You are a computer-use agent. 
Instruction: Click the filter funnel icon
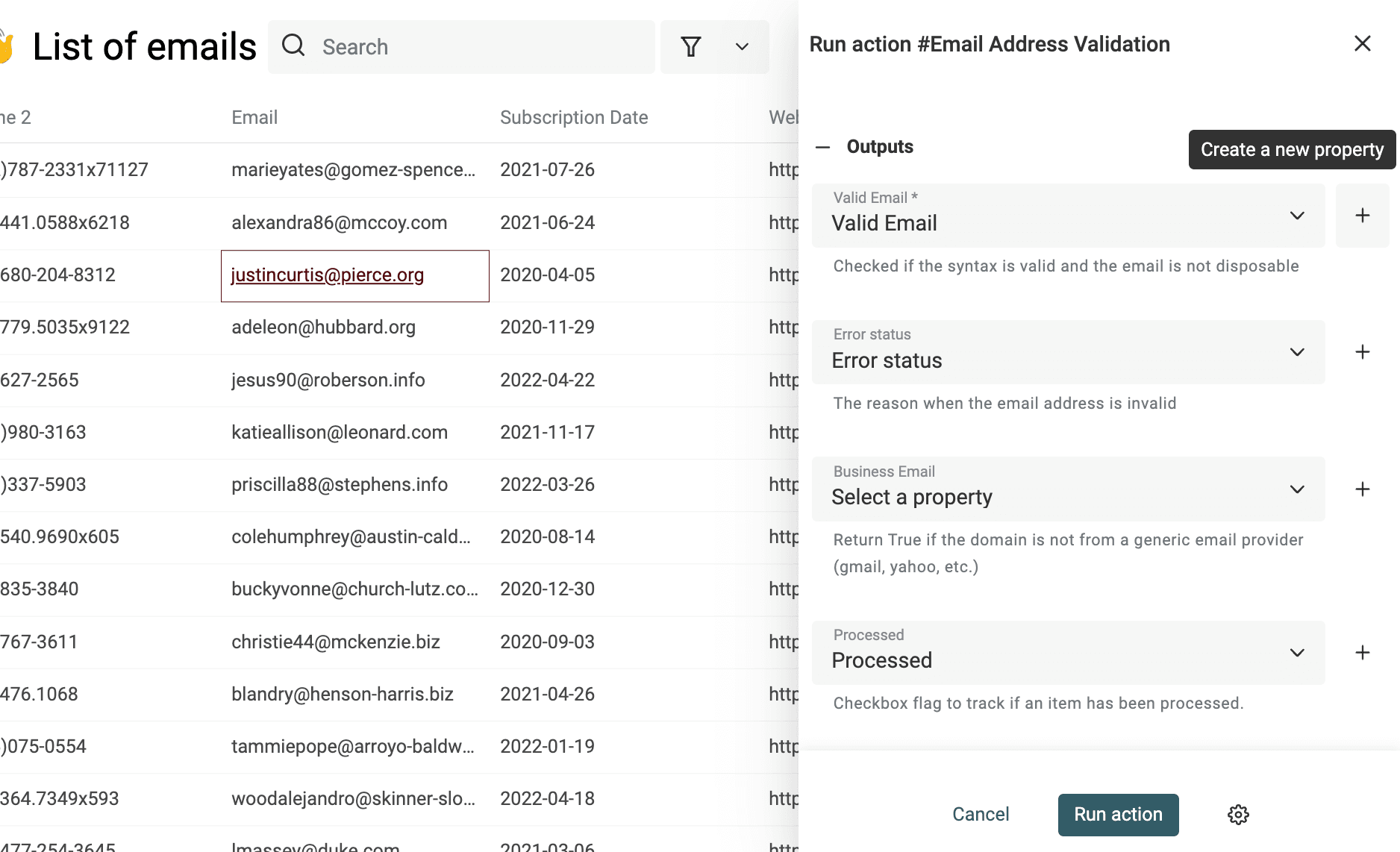(691, 47)
